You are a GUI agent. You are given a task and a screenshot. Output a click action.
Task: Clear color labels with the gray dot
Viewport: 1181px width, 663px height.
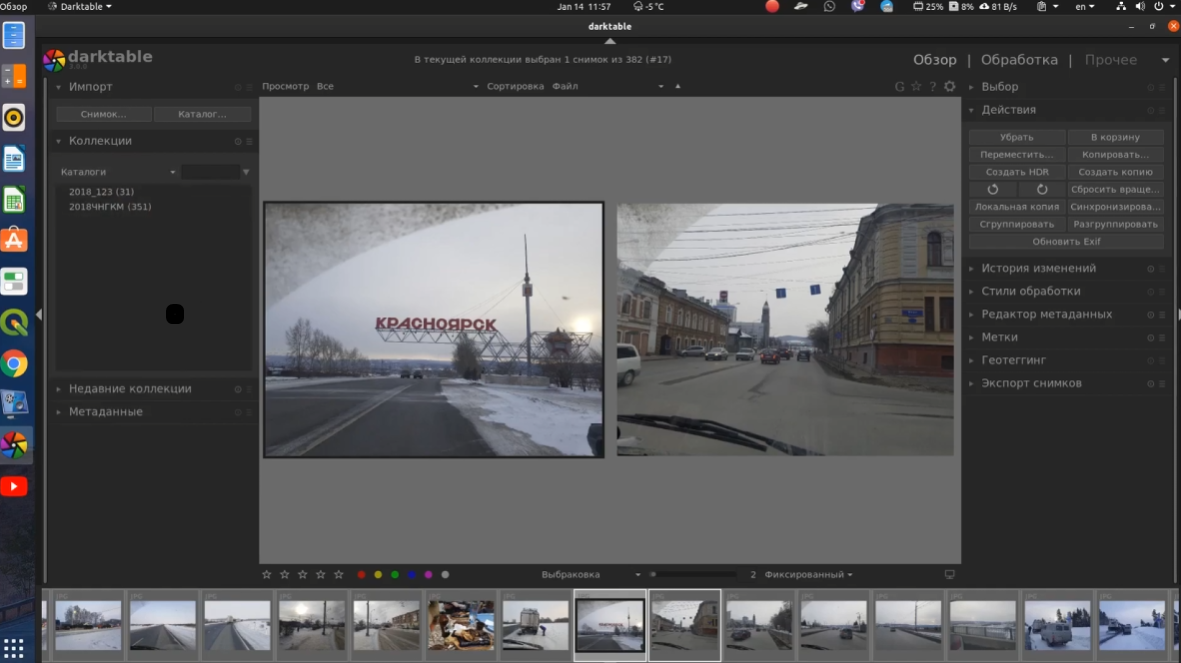pos(445,575)
